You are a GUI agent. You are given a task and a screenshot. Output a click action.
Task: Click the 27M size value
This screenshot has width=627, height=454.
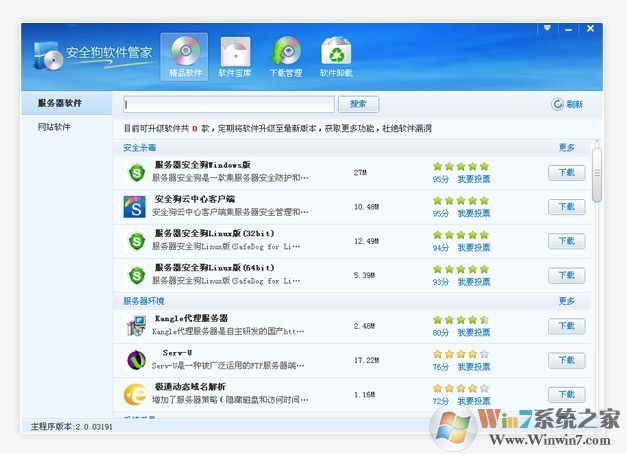[360, 173]
